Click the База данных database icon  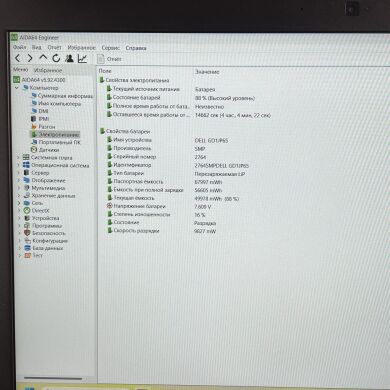click(x=28, y=248)
